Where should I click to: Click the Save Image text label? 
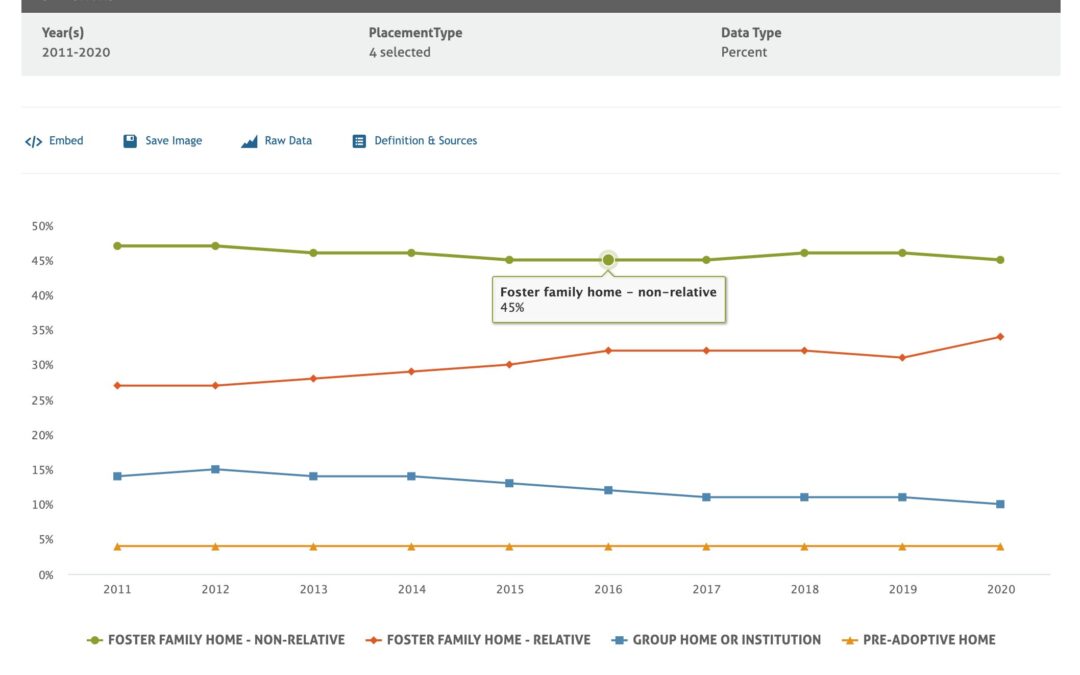pyautogui.click(x=173, y=141)
